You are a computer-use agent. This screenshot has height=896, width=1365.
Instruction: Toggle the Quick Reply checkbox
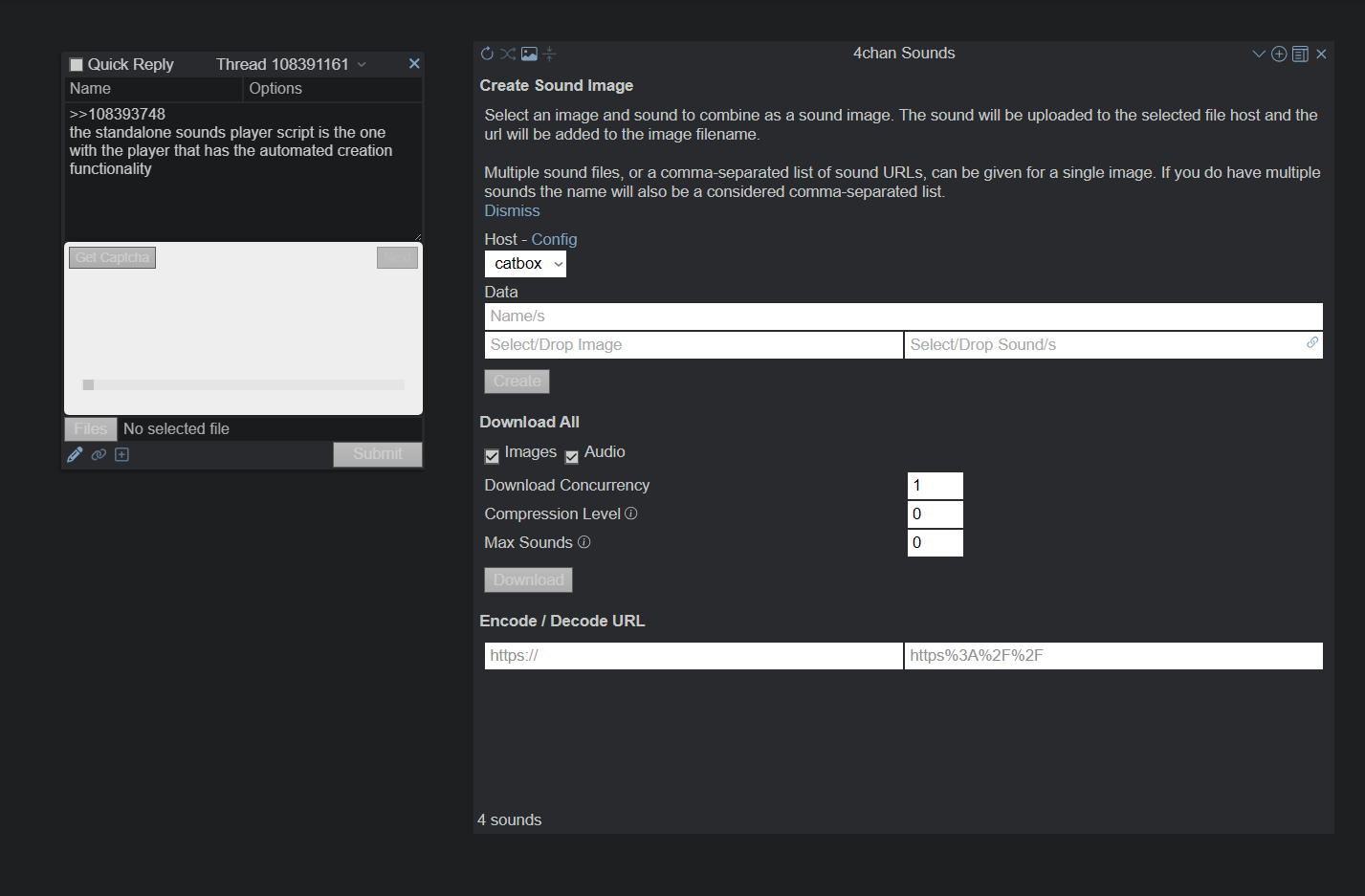77,65
